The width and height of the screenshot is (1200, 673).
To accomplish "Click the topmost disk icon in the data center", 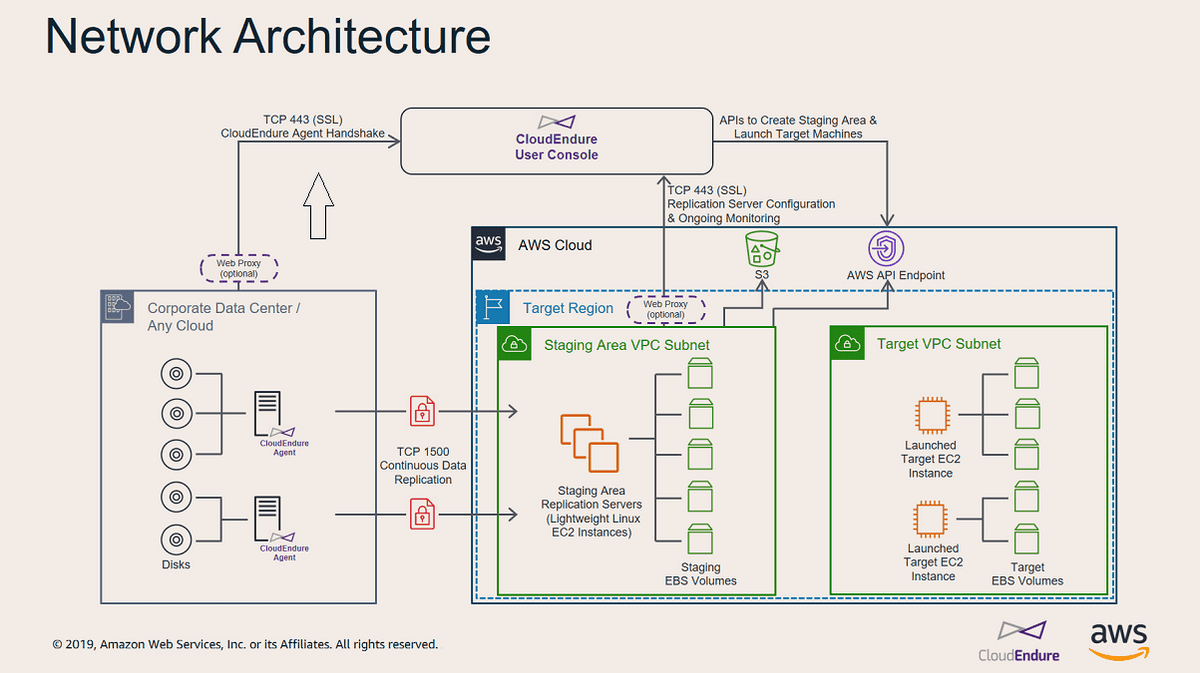I will coord(176,374).
